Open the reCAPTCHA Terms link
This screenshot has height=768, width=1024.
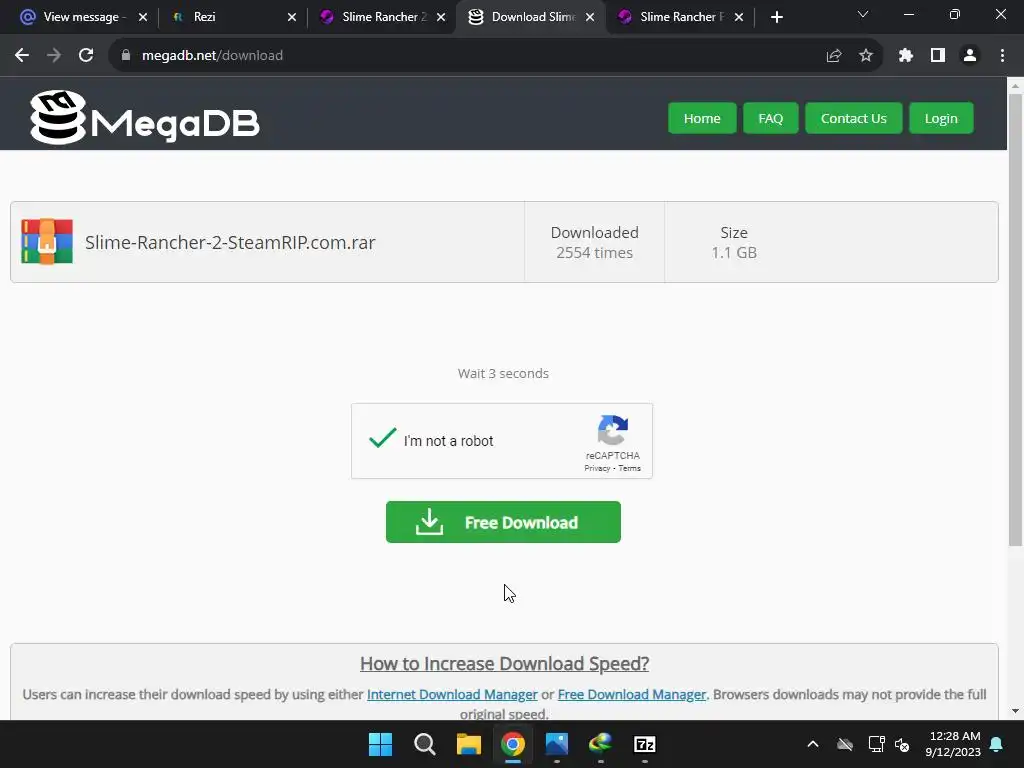[x=630, y=468]
